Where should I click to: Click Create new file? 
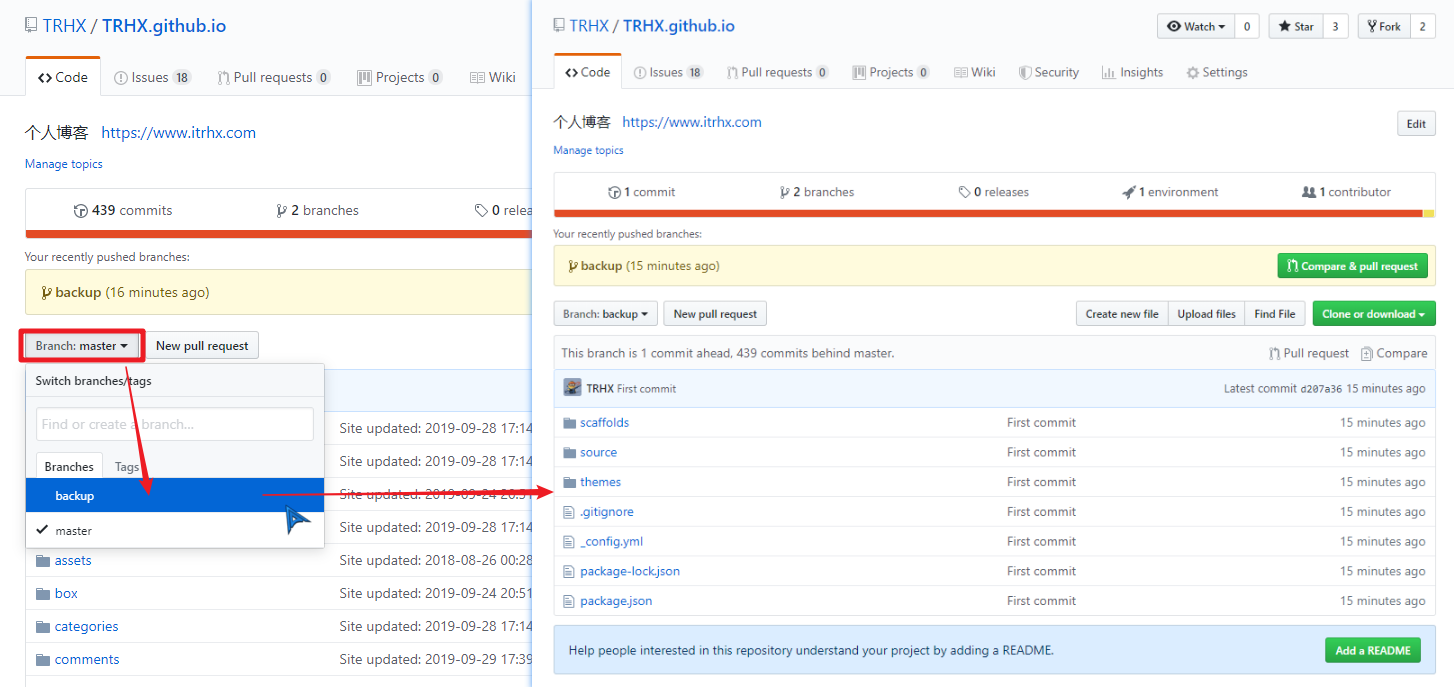tap(1122, 314)
